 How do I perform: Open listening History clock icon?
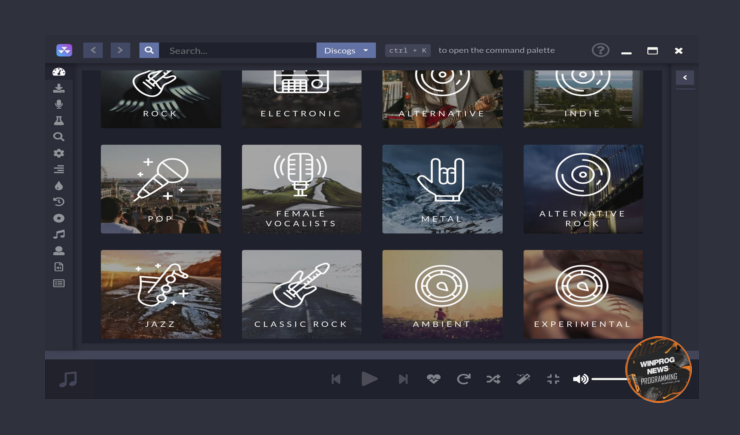click(58, 201)
